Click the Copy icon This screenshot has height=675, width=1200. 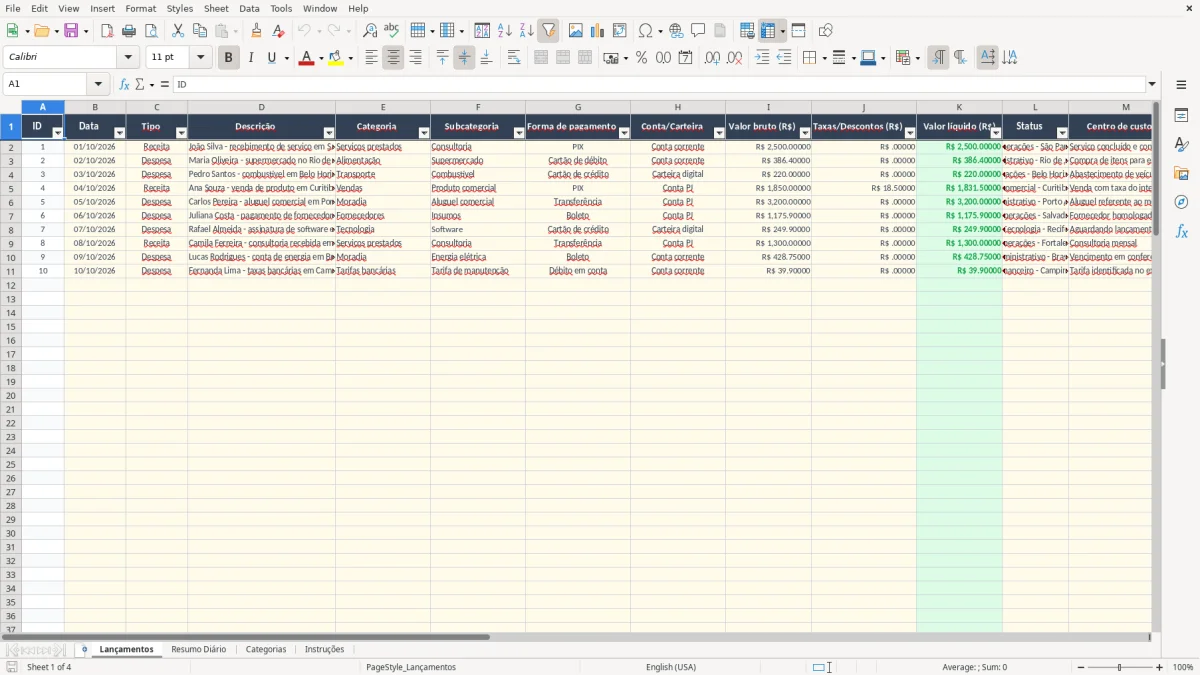[x=200, y=31]
